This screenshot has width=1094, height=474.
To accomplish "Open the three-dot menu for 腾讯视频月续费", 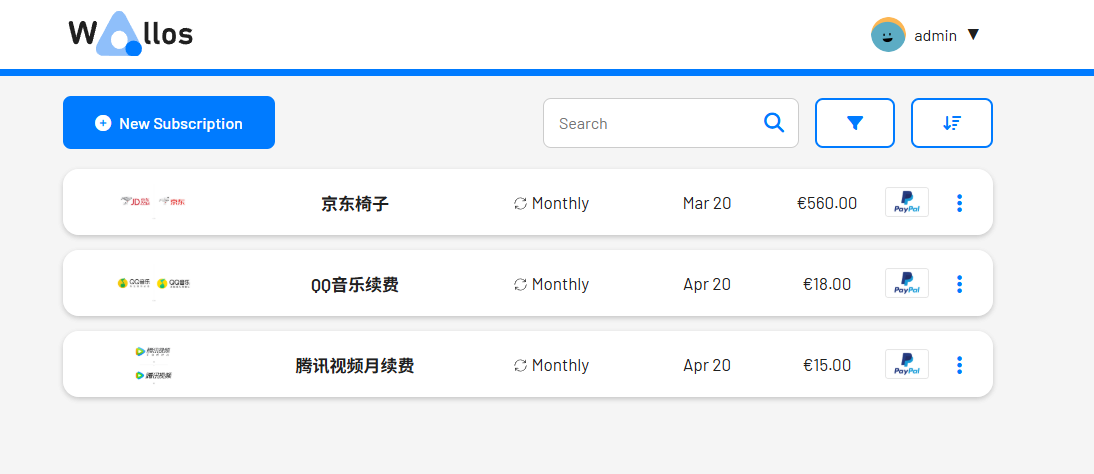I will coord(959,365).
